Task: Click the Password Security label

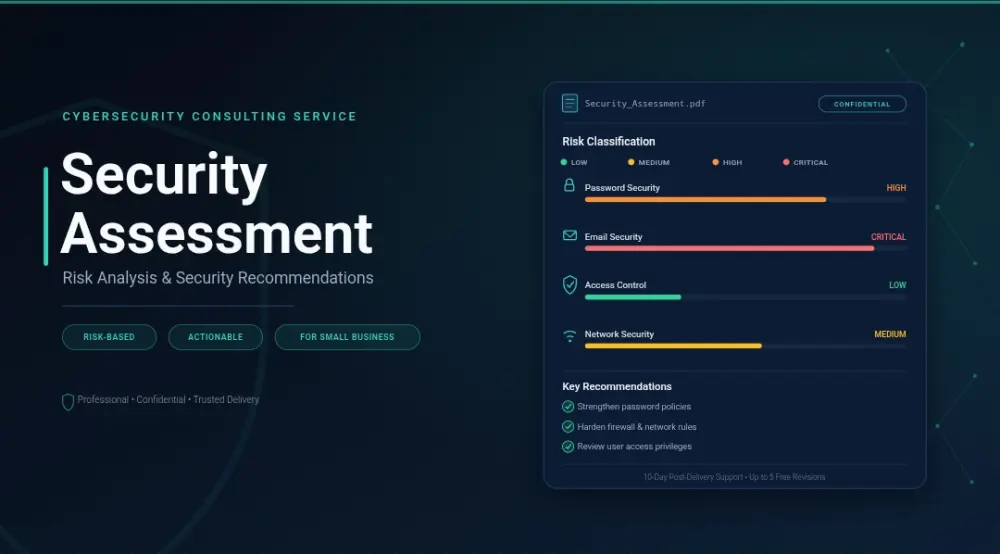Action: (622, 187)
